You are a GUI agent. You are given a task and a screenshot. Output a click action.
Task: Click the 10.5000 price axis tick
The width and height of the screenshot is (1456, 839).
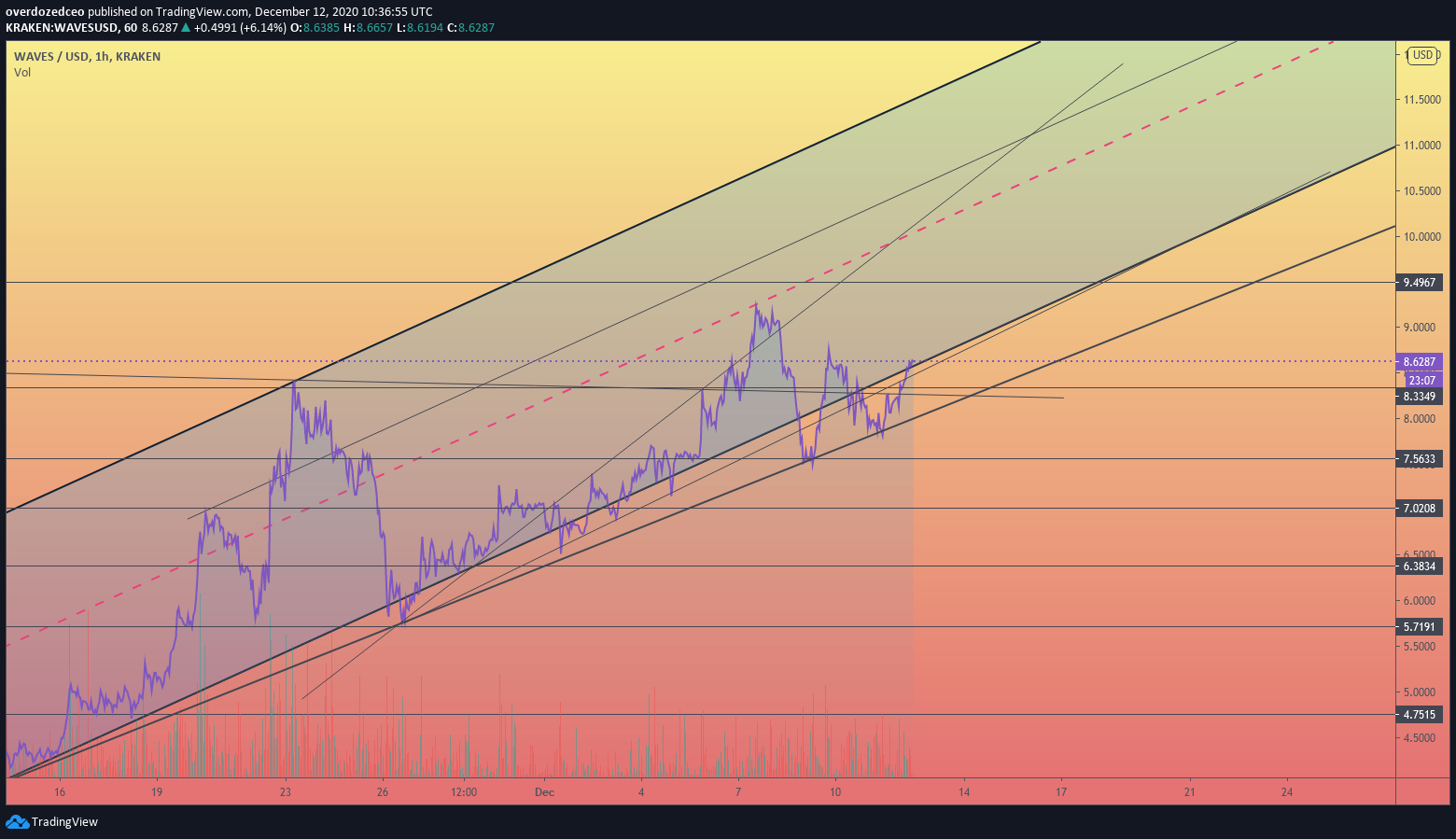coord(1422,191)
